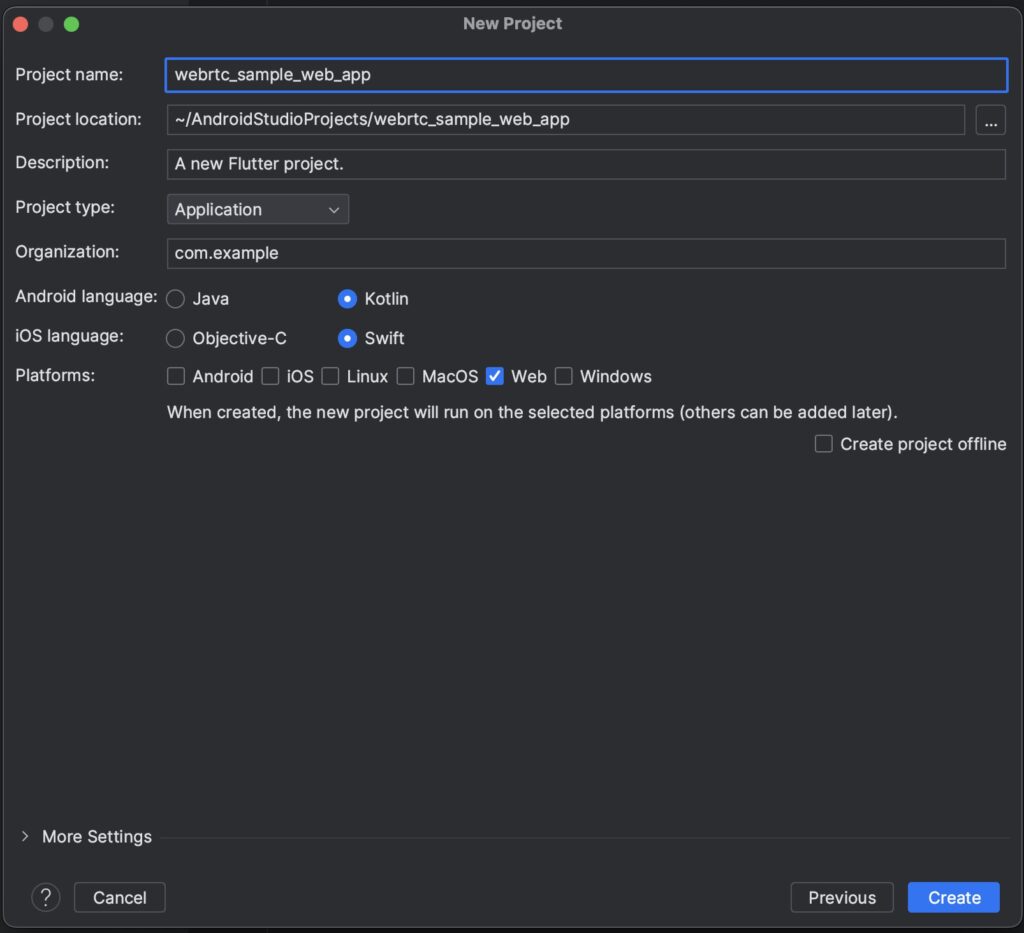Toggle Create project offline checkbox
This screenshot has height=933, width=1024.
824,444
